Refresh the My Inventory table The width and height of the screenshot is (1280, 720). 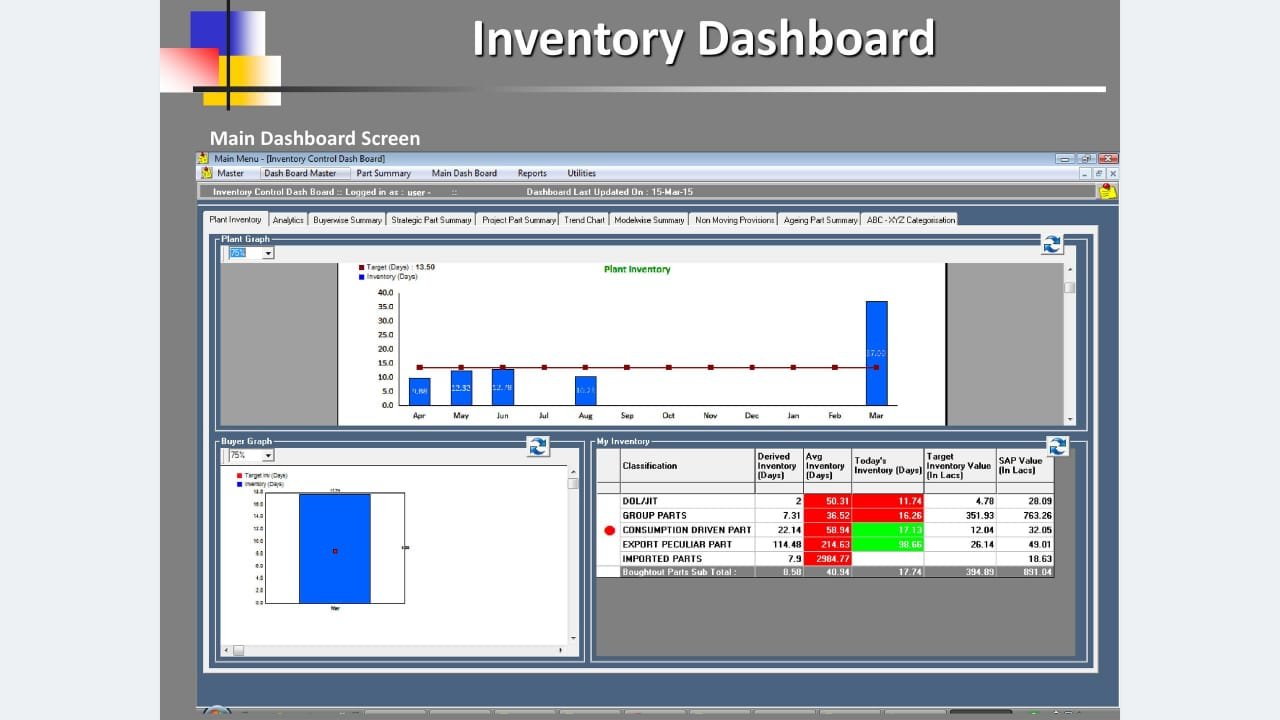1057,446
